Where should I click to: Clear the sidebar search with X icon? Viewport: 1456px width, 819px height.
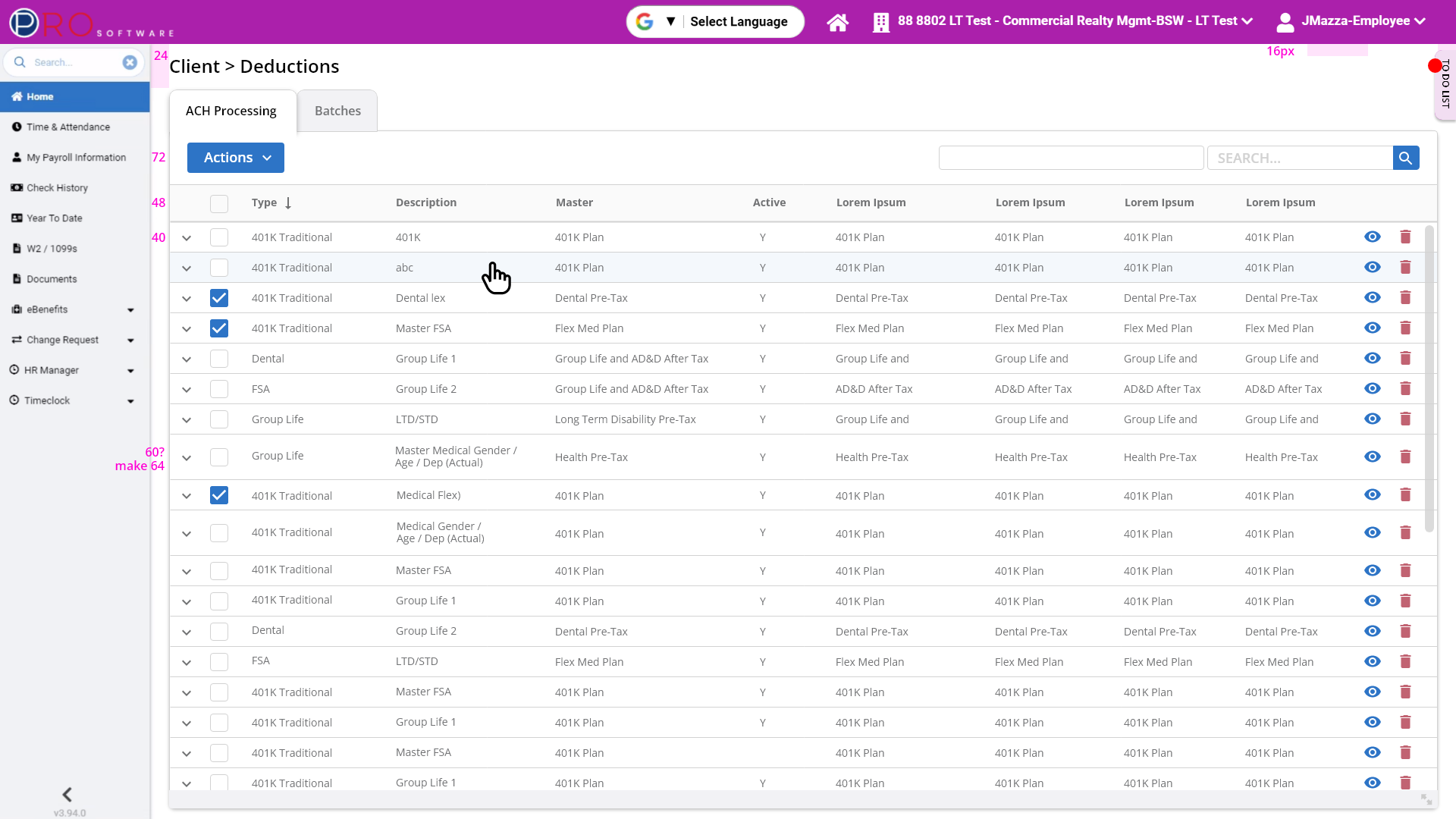[130, 62]
